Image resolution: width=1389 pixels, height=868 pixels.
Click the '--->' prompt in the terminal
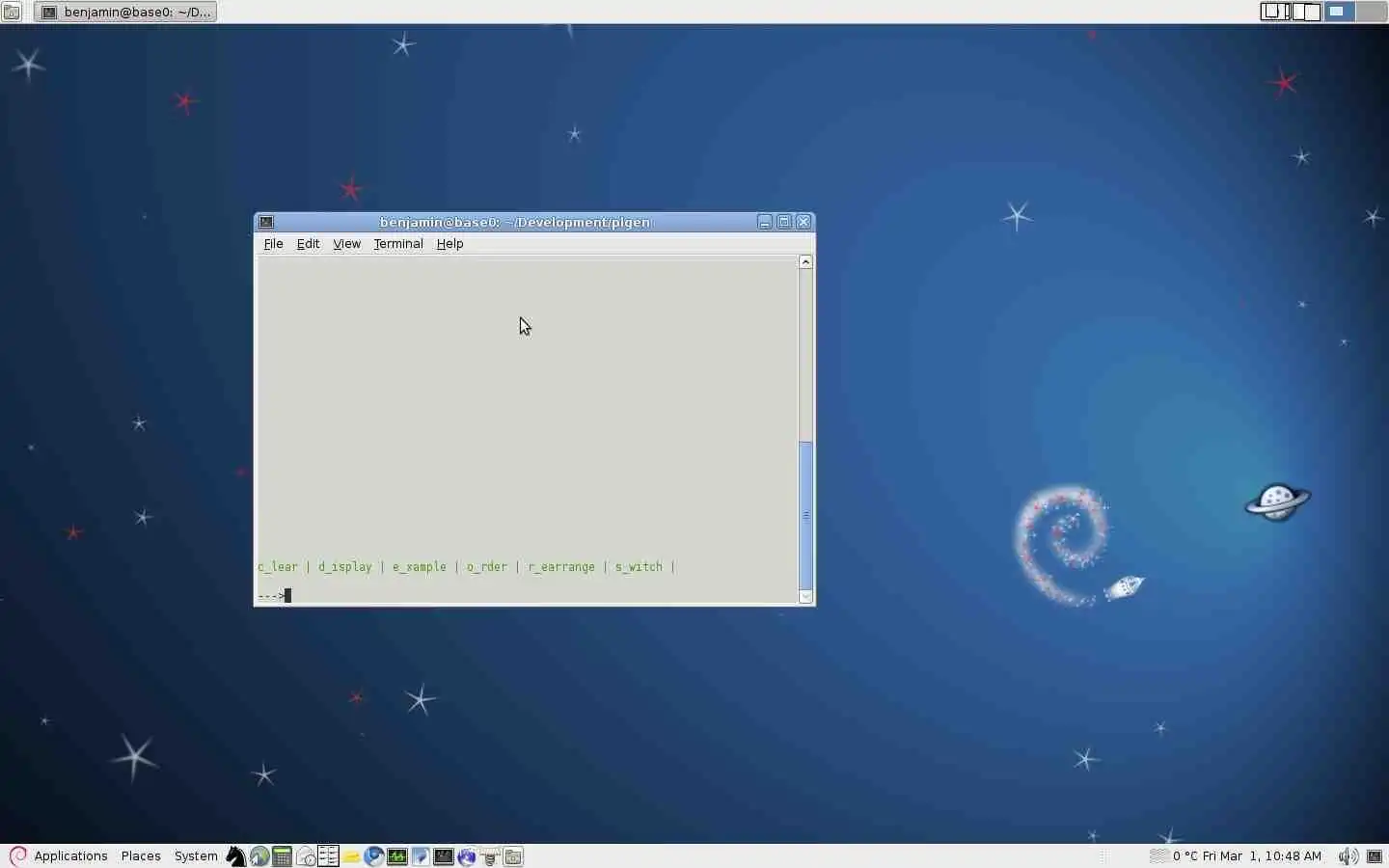[x=271, y=595]
